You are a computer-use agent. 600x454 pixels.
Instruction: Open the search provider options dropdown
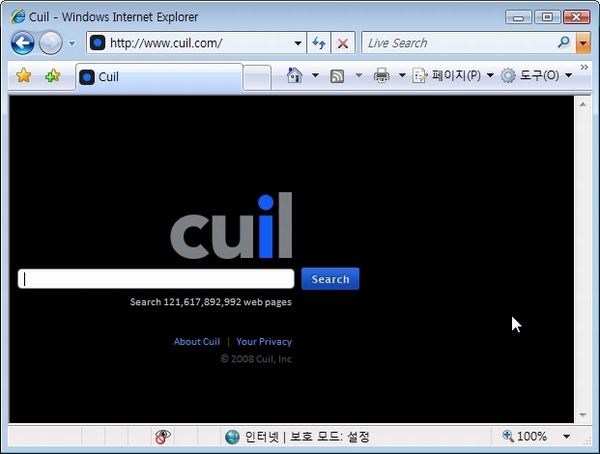coord(583,43)
